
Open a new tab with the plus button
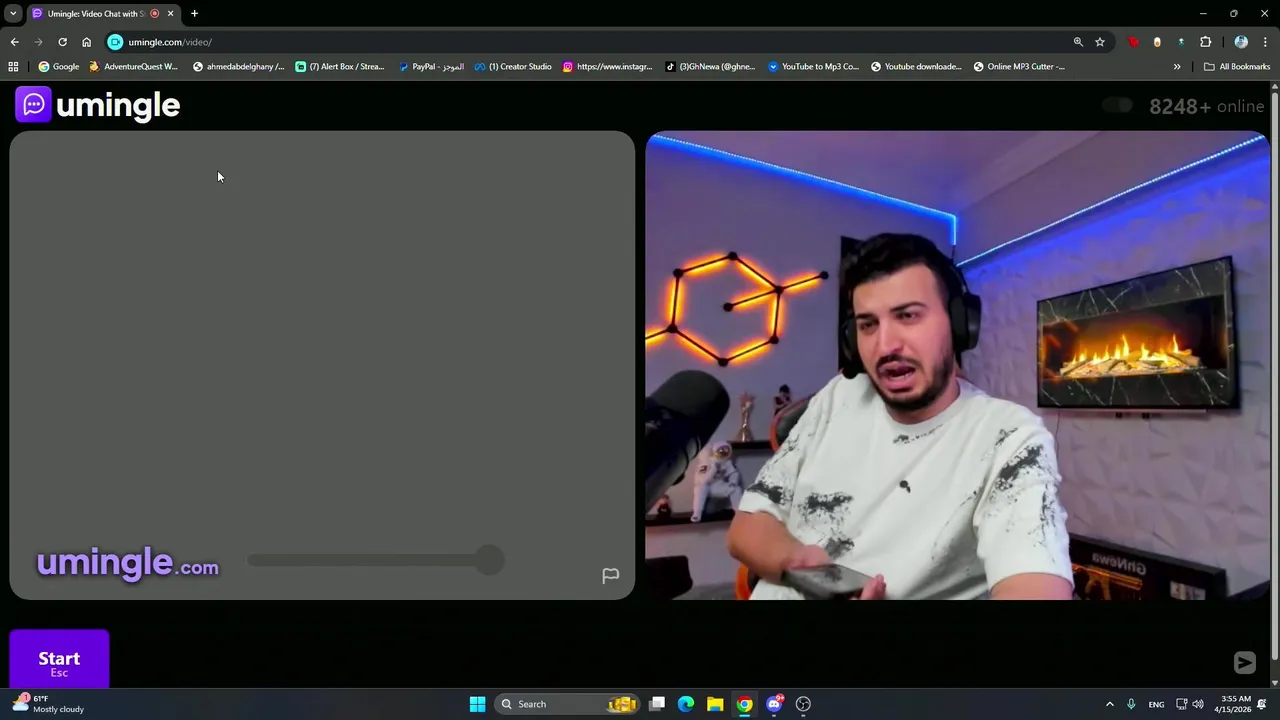coord(194,14)
